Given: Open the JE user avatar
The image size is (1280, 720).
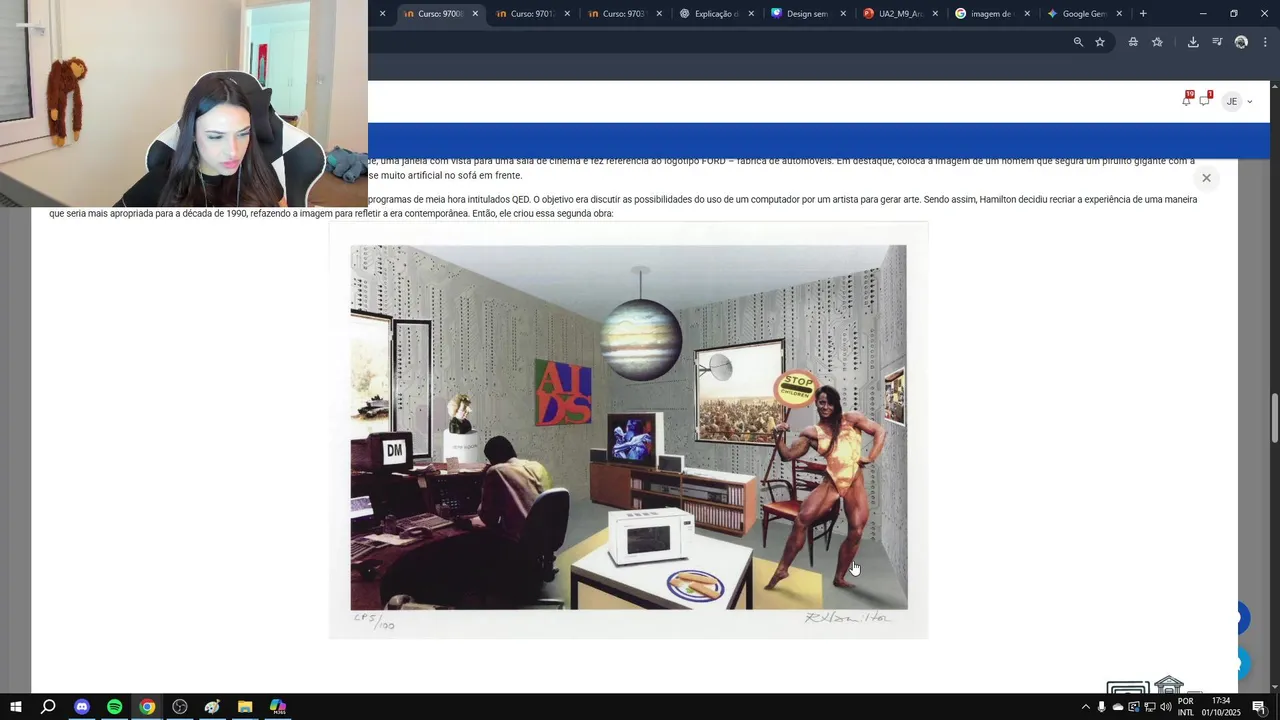Looking at the screenshot, I should 1231,101.
